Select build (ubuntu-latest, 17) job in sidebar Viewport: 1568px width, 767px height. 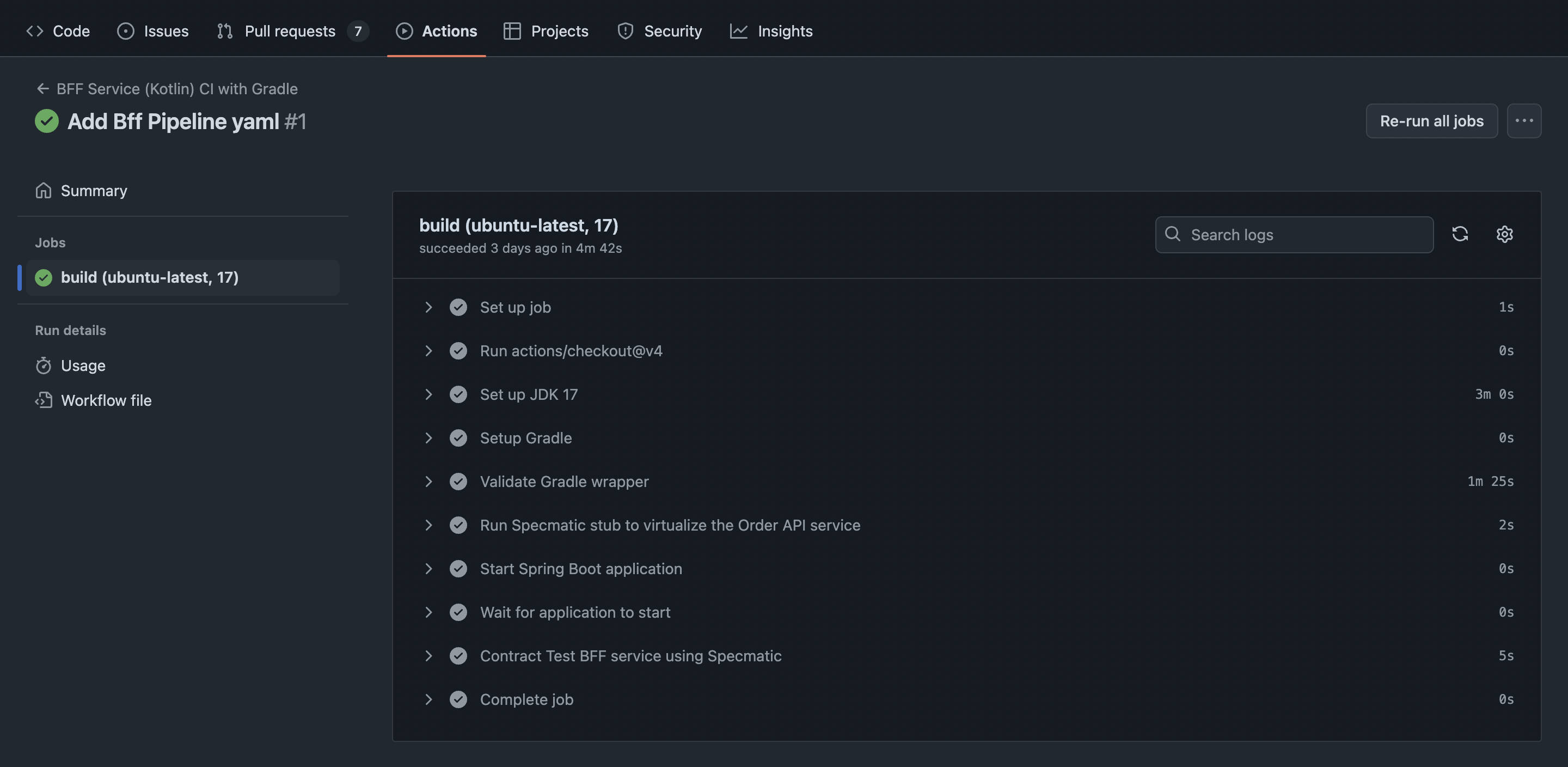coord(150,278)
